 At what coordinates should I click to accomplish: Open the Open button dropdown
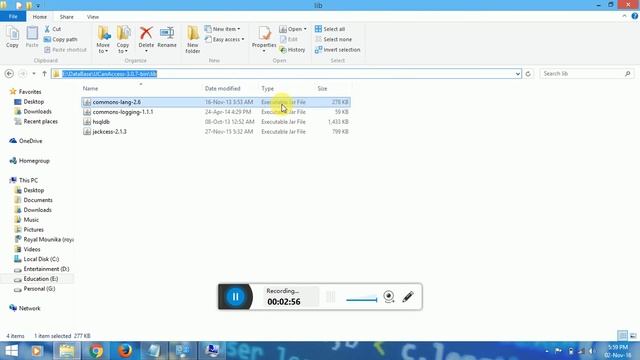click(x=293, y=29)
